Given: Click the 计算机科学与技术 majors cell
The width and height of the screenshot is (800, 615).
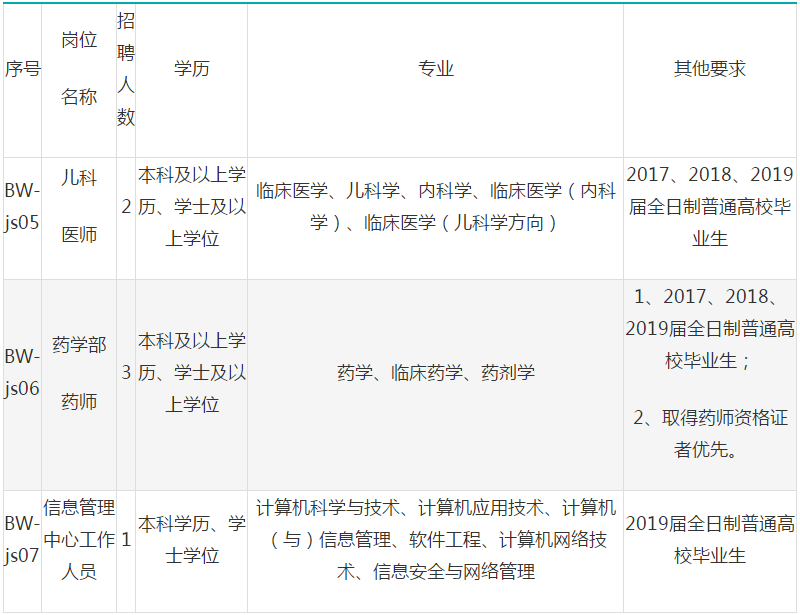Looking at the screenshot, I should pos(435,539).
